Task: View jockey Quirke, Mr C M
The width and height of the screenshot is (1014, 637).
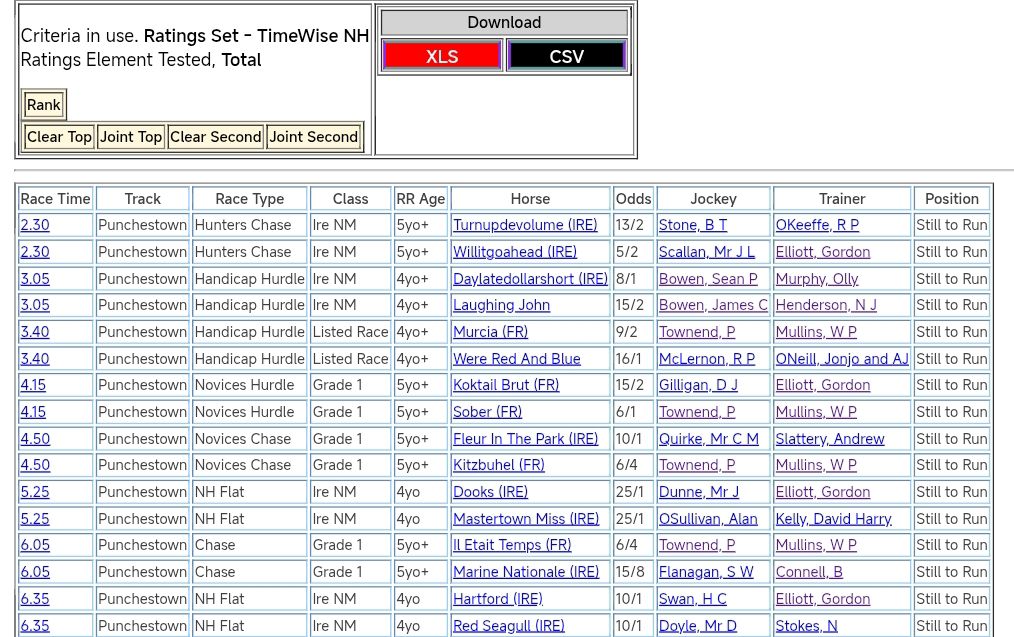Action: click(x=708, y=439)
